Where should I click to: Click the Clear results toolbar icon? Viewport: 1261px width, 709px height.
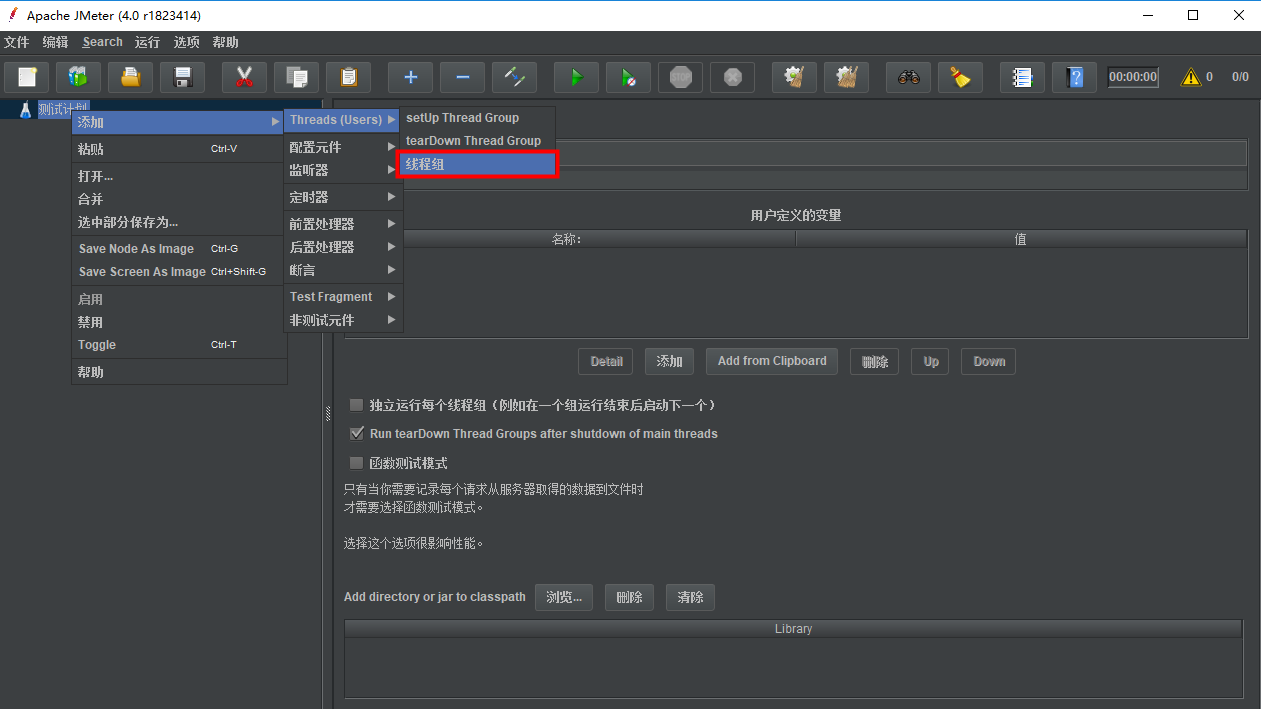[x=794, y=77]
